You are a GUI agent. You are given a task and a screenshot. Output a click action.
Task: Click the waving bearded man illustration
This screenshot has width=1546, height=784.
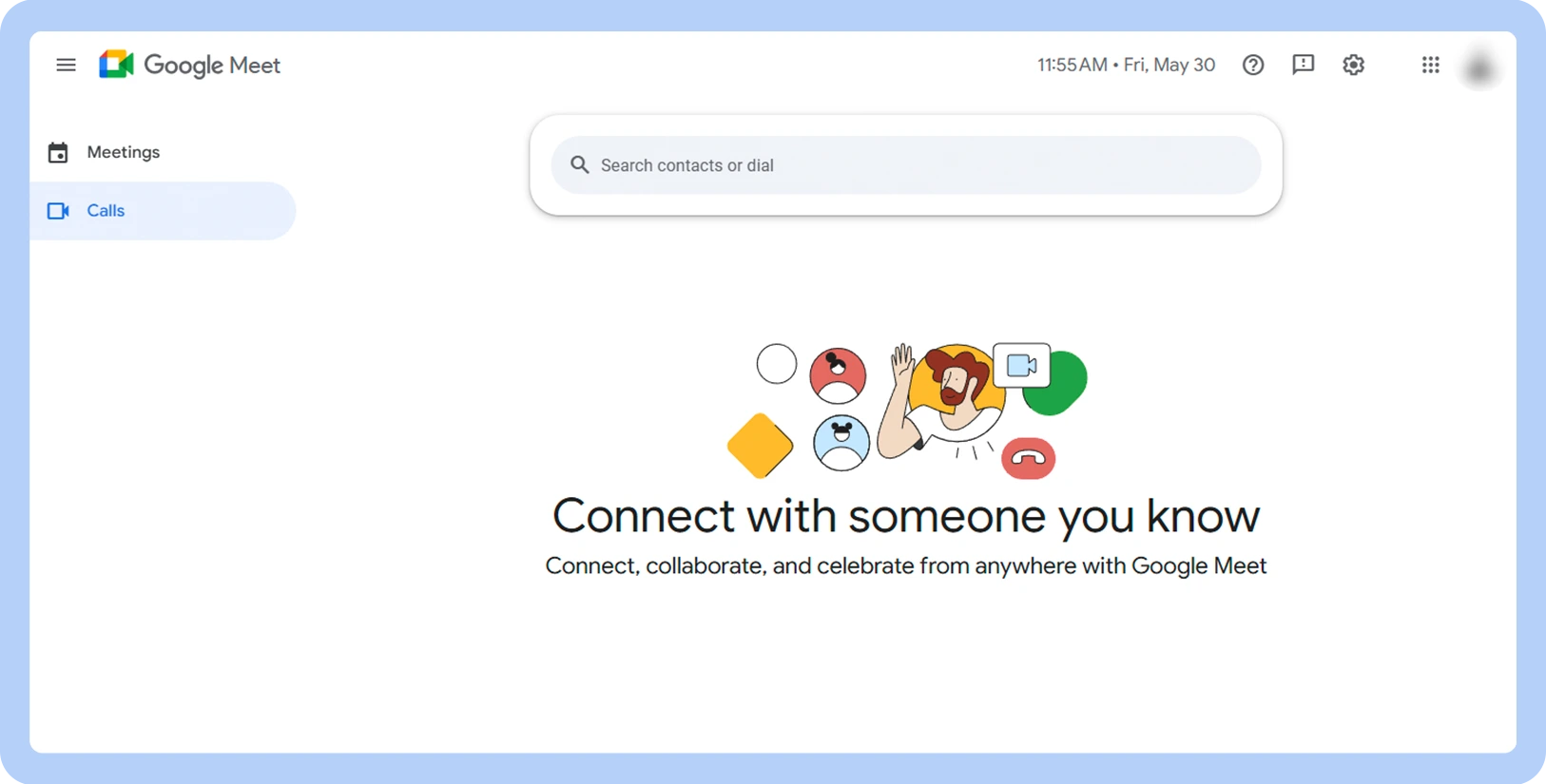(939, 401)
